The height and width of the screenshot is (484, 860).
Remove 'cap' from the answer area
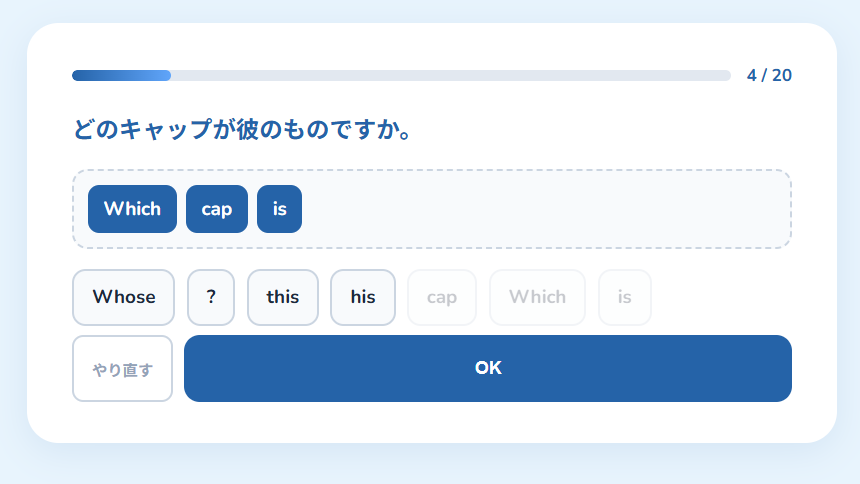(217, 209)
